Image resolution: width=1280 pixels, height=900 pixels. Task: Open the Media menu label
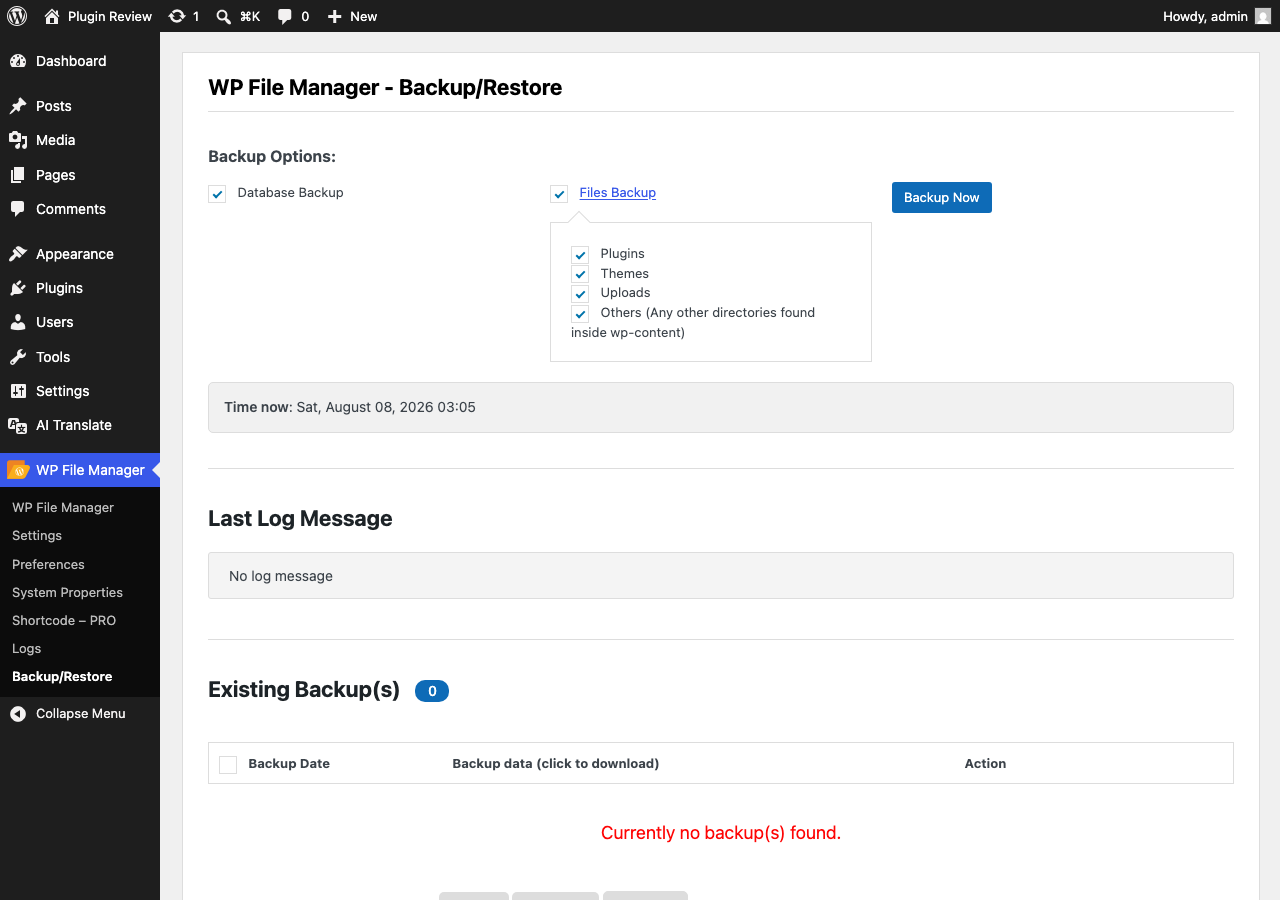[x=56, y=140]
